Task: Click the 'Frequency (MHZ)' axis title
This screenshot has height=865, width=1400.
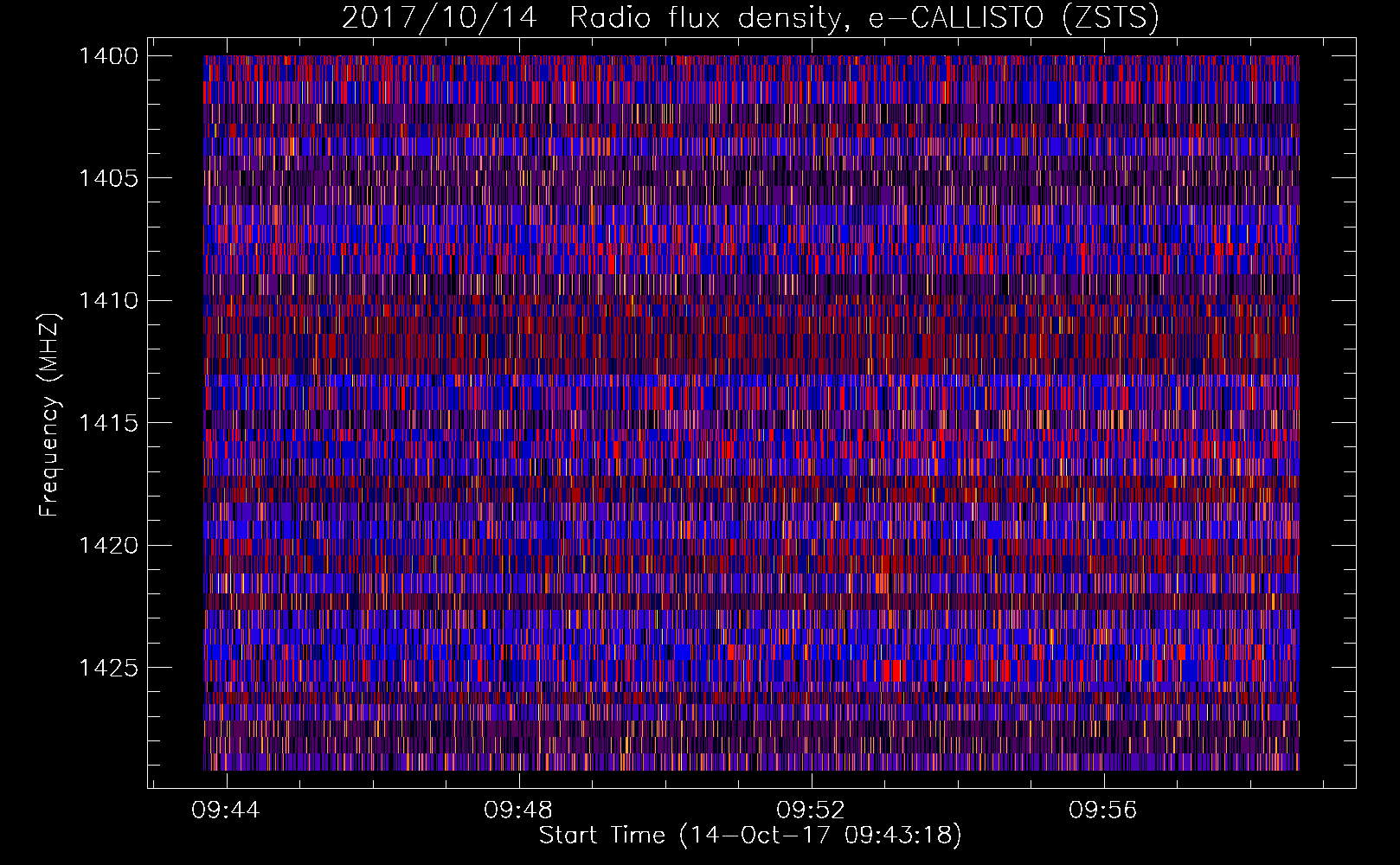Action: pos(50,414)
